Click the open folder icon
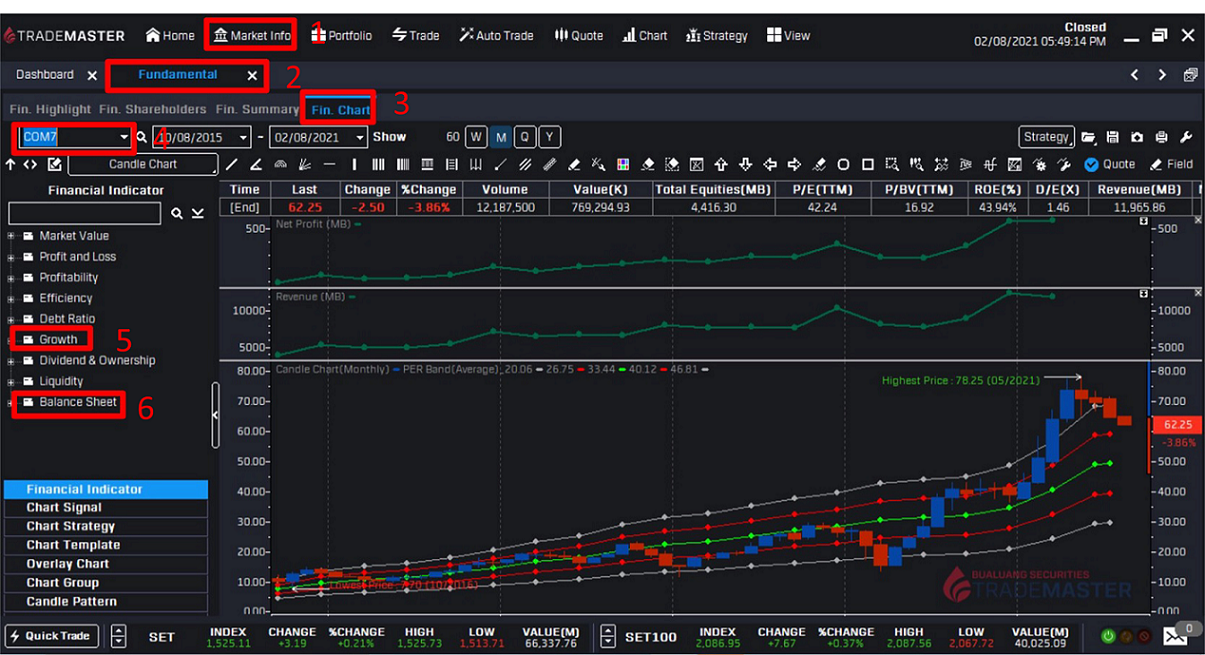The height and width of the screenshot is (655, 1205). 1088,137
